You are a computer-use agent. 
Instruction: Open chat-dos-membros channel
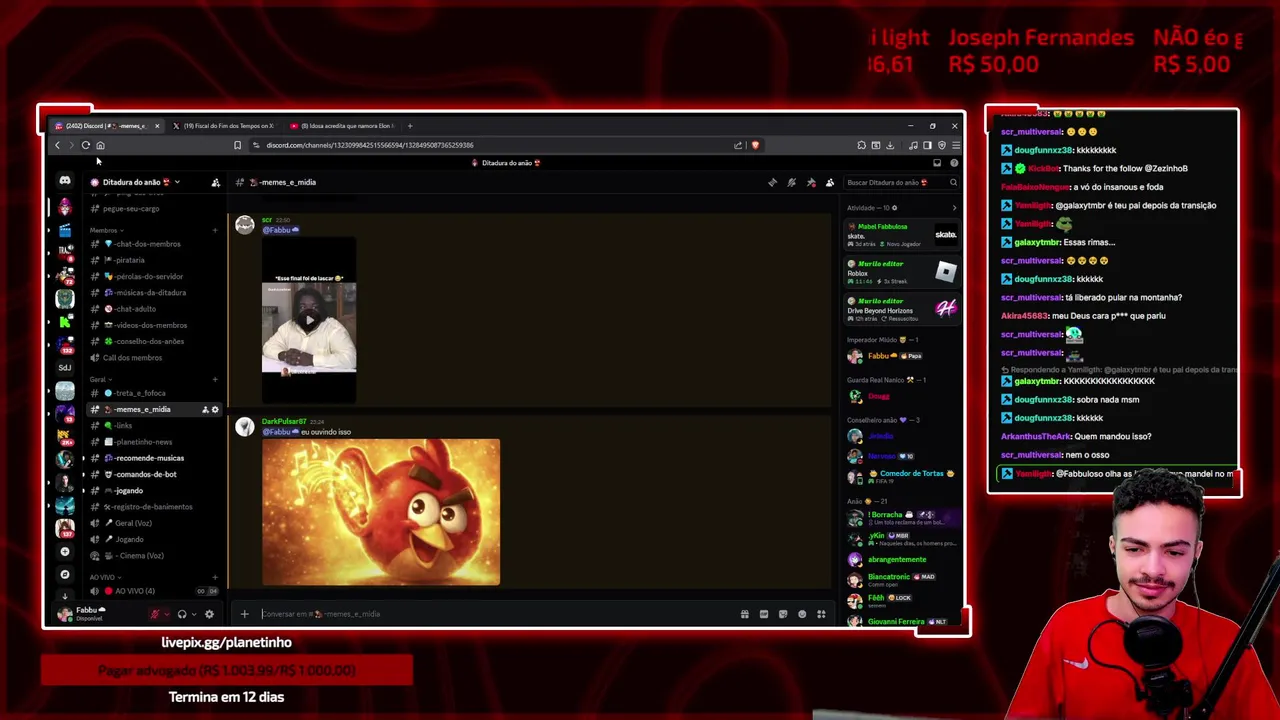[x=154, y=244]
